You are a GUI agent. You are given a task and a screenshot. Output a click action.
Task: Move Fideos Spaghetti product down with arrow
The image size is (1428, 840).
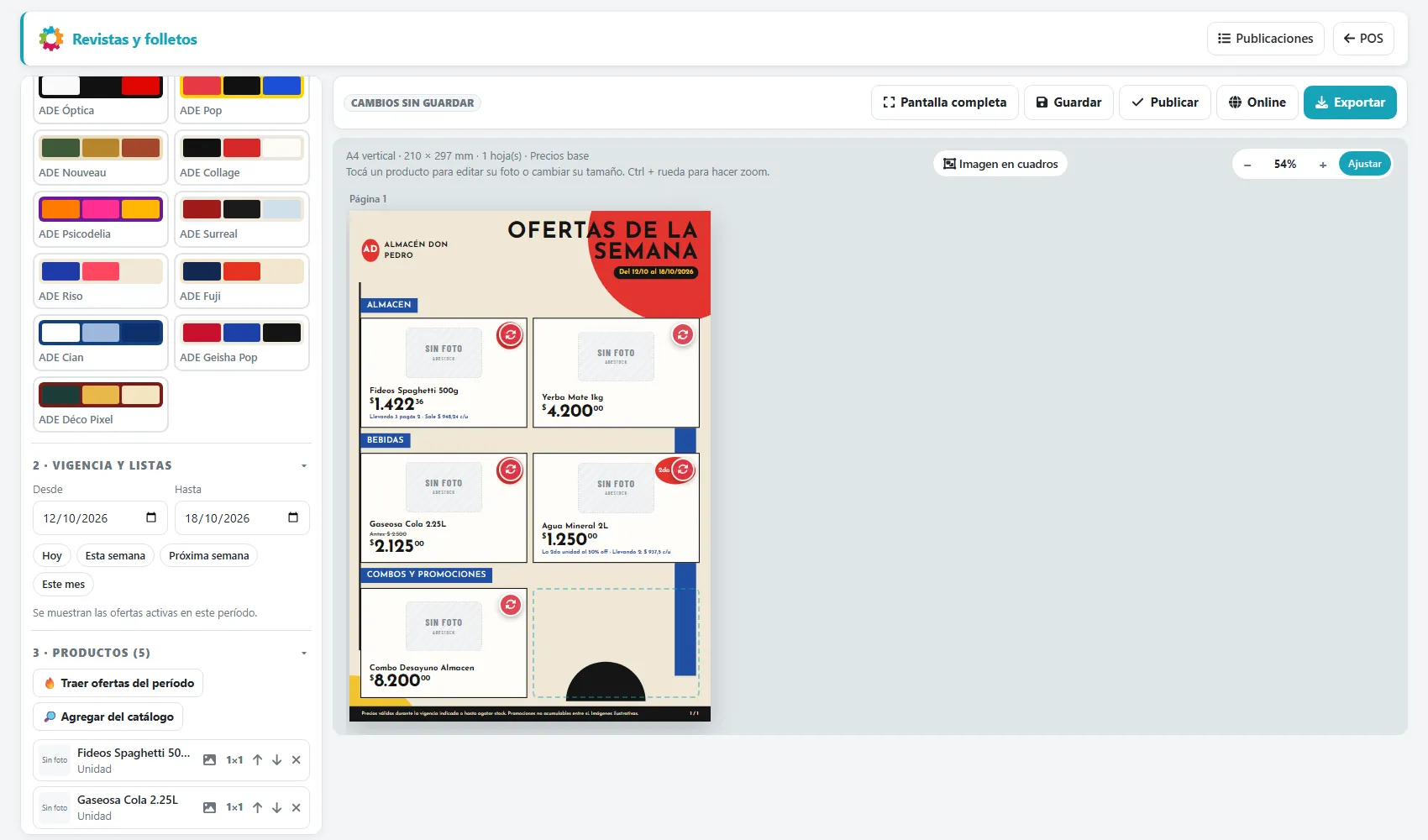point(277,760)
